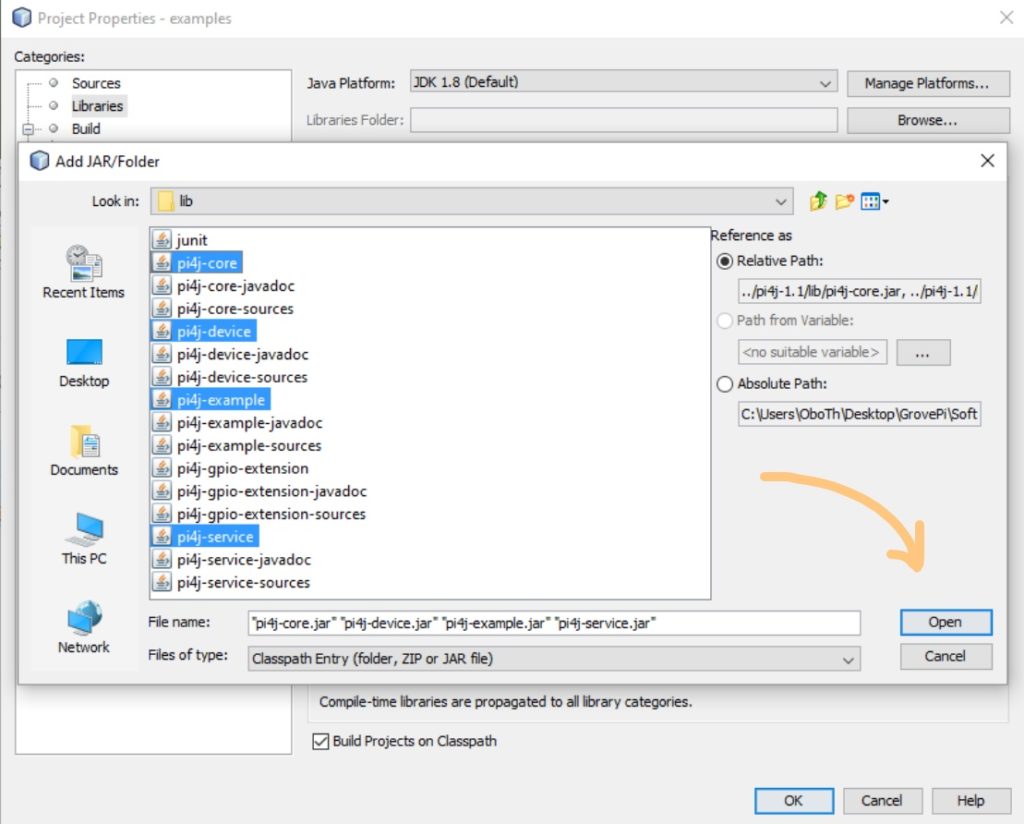Screen dimensions: 1024x824
Task: Expand the Look in folder dropdown
Action: tap(780, 201)
